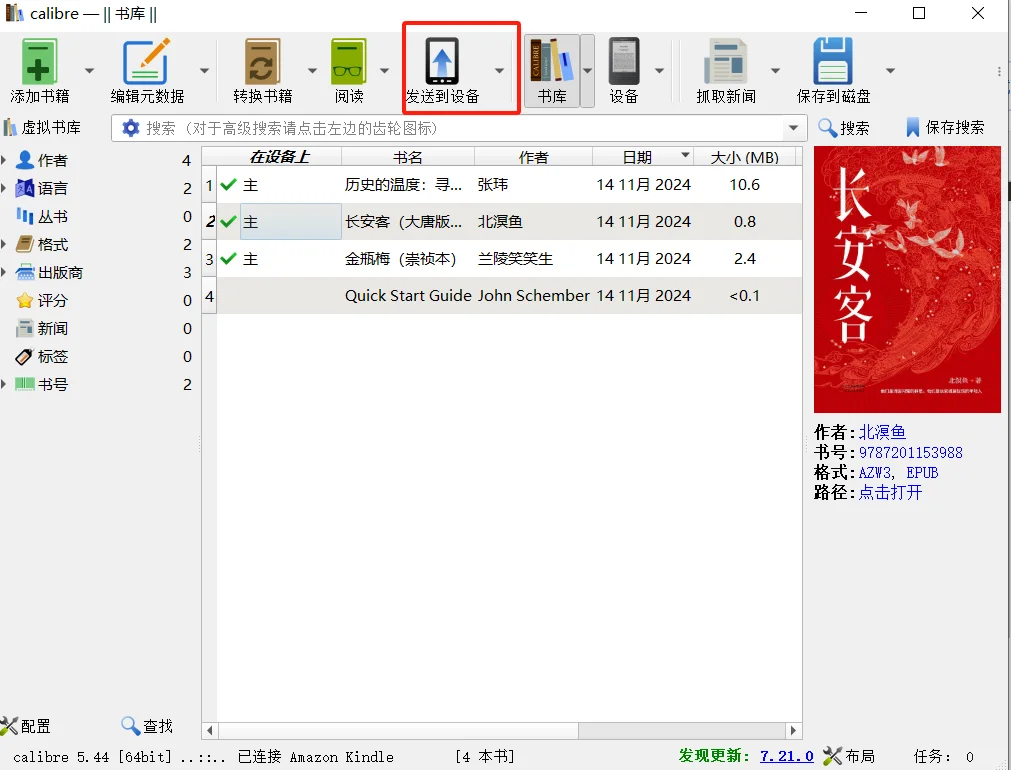Open the AZW3 format link
Viewport: 1011px width, 770px height.
tap(874, 473)
